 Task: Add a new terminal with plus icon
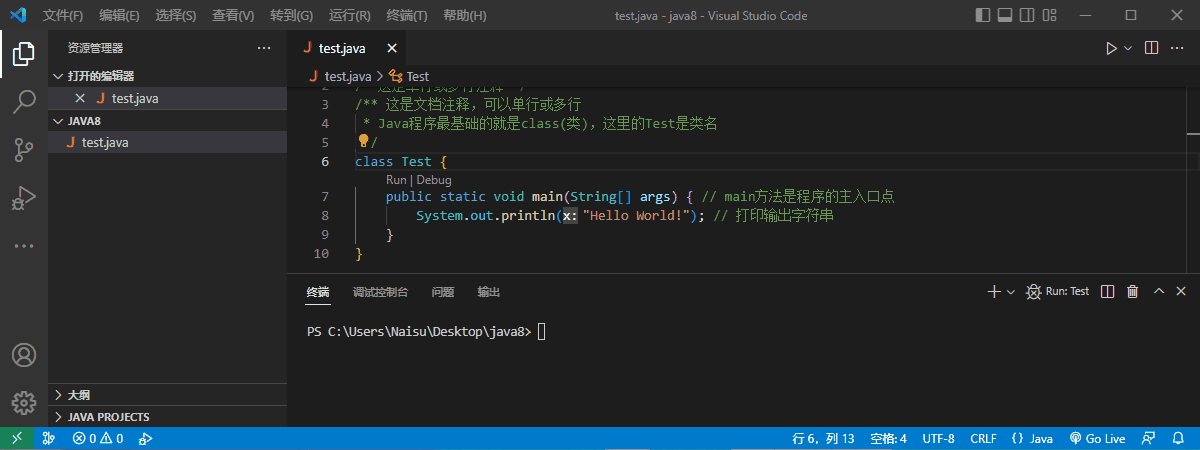[994, 292]
